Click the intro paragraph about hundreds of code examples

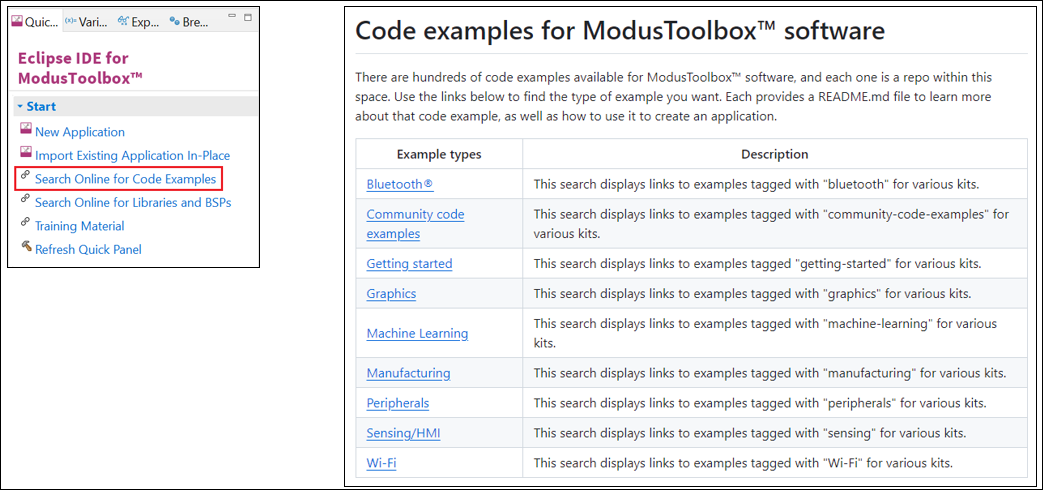tap(674, 96)
